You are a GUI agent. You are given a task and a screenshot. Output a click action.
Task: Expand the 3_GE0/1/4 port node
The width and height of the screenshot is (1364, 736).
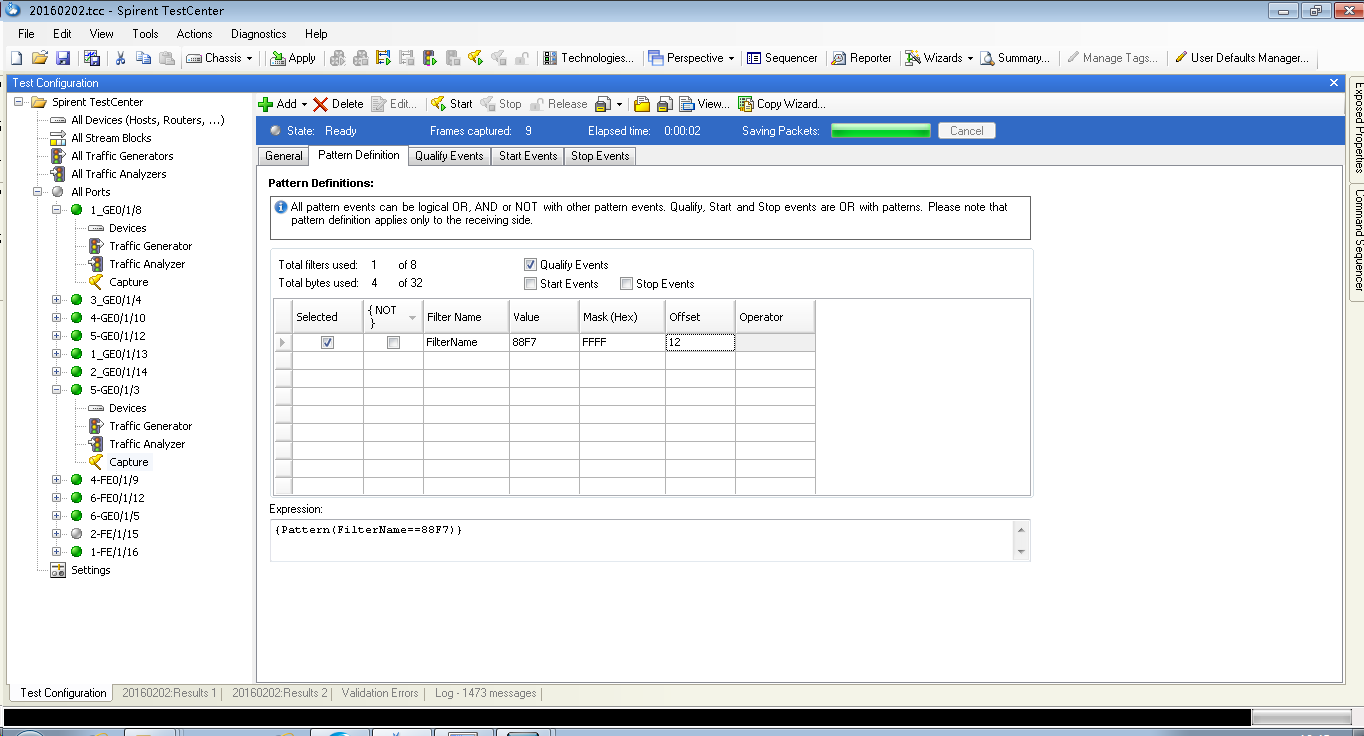pos(57,300)
